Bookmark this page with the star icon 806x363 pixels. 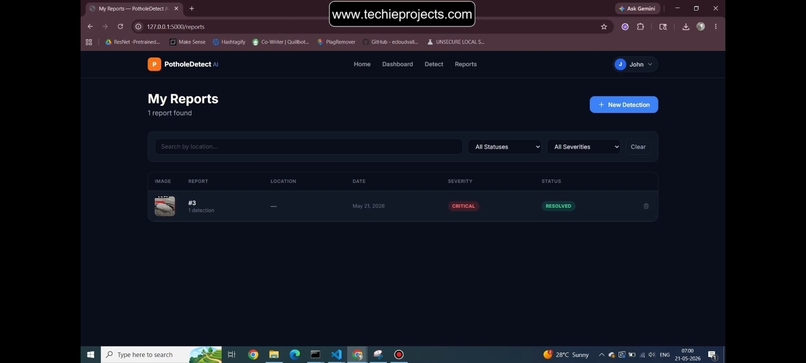(x=604, y=27)
